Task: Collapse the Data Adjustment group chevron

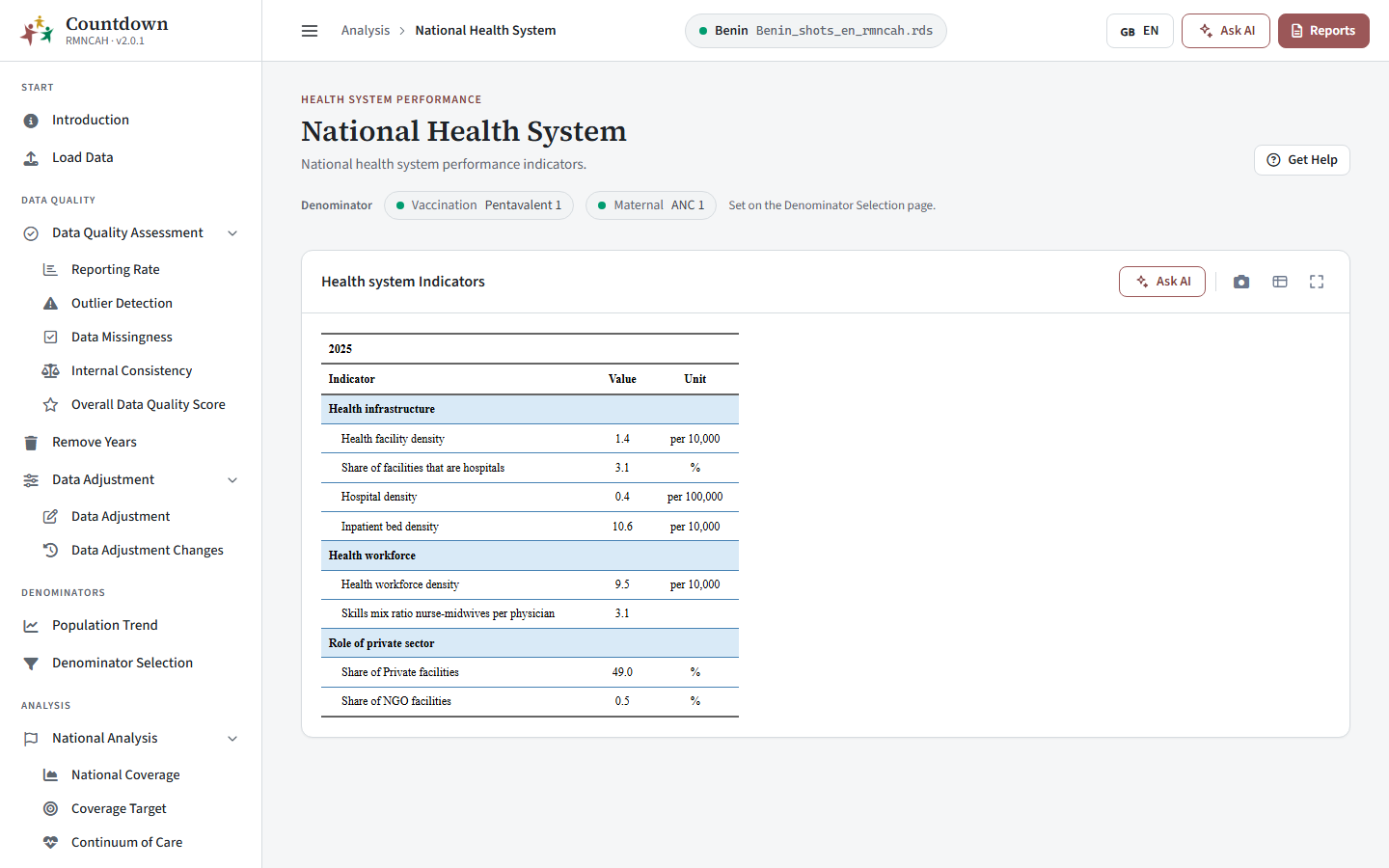Action: click(x=232, y=480)
